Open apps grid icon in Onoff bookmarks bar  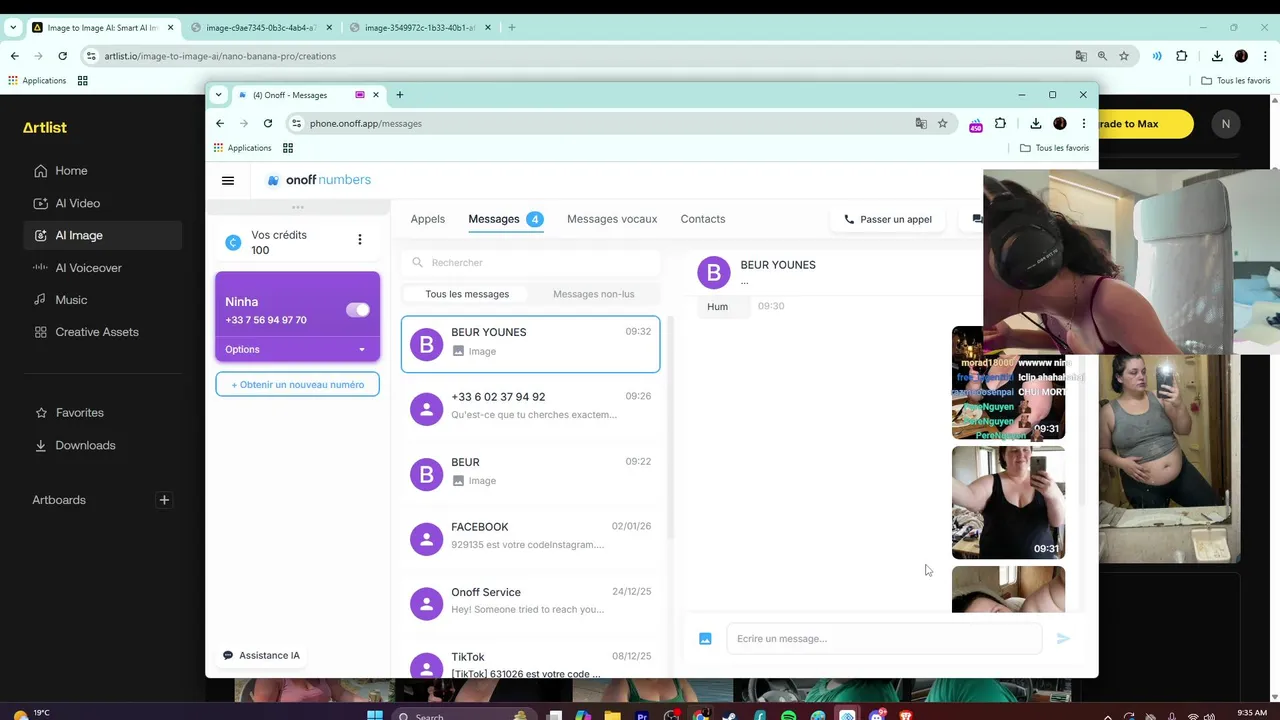click(x=288, y=148)
